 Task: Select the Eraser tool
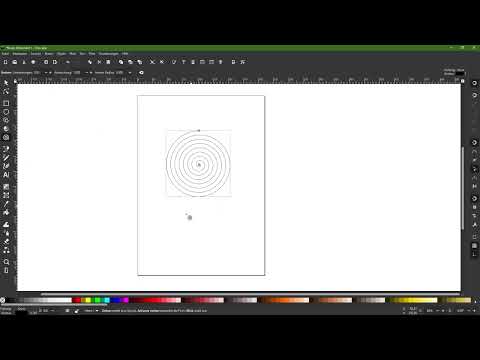(6, 241)
